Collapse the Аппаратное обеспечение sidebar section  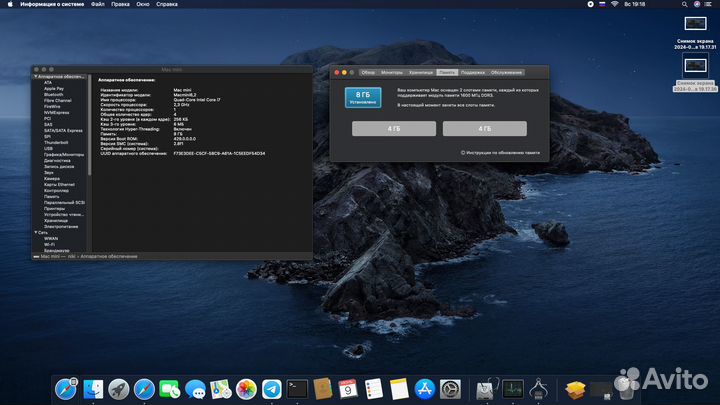coord(35,77)
